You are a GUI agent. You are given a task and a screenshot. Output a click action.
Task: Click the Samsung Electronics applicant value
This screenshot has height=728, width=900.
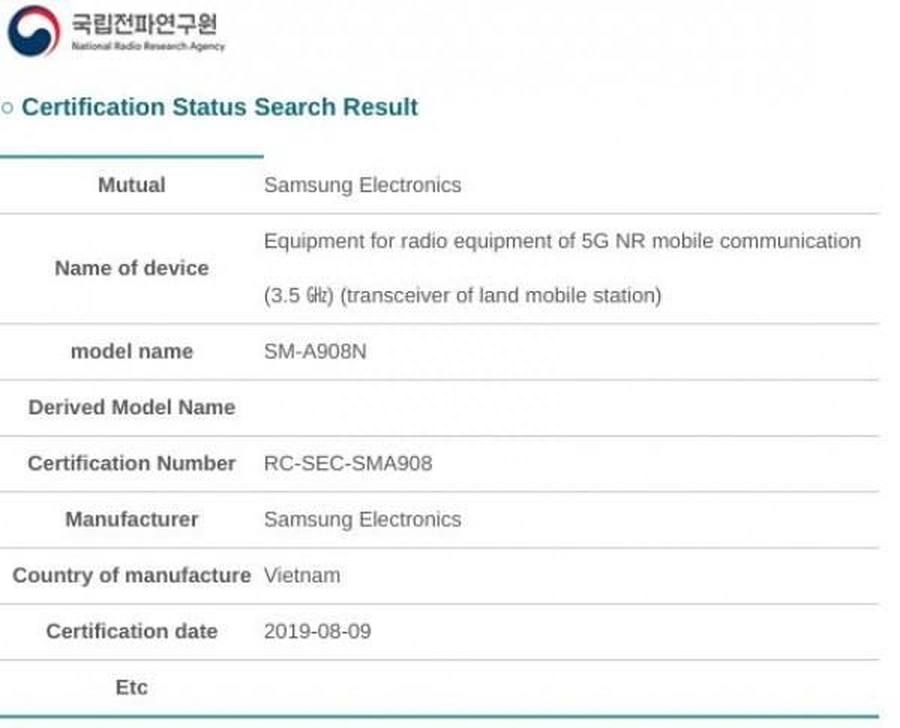pyautogui.click(x=361, y=185)
